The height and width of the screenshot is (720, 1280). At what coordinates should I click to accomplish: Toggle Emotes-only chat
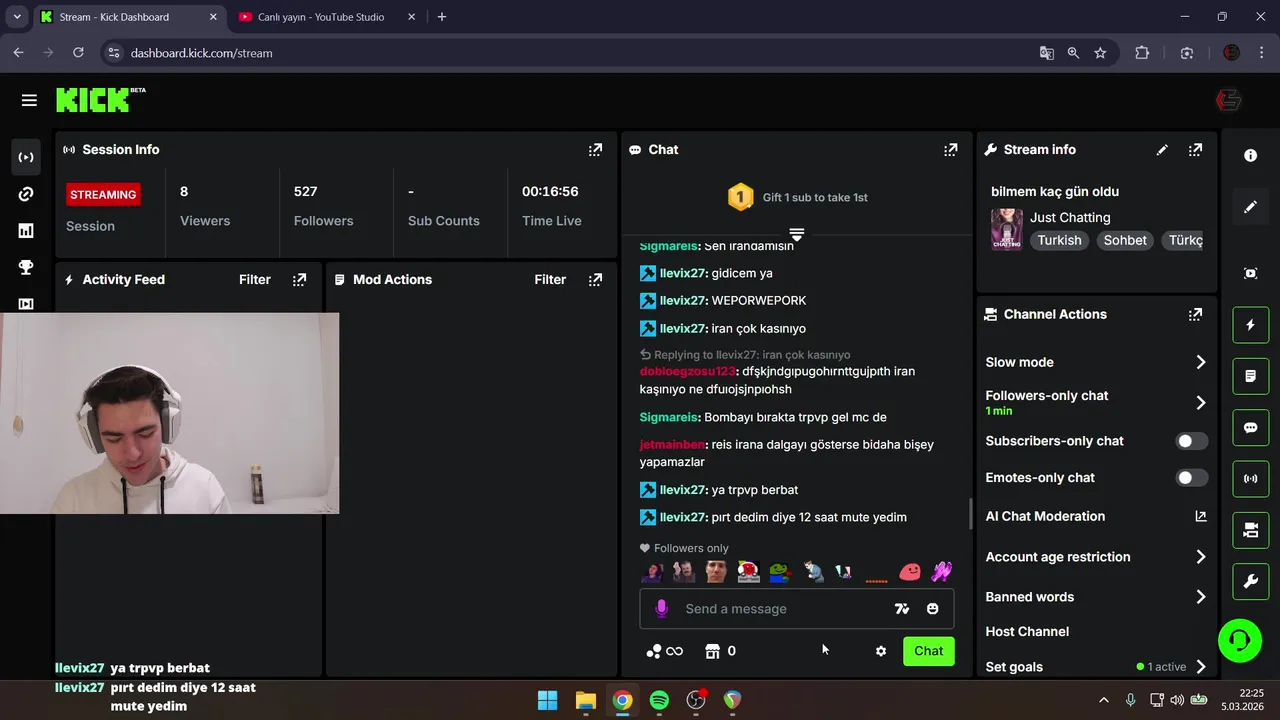point(1191,478)
